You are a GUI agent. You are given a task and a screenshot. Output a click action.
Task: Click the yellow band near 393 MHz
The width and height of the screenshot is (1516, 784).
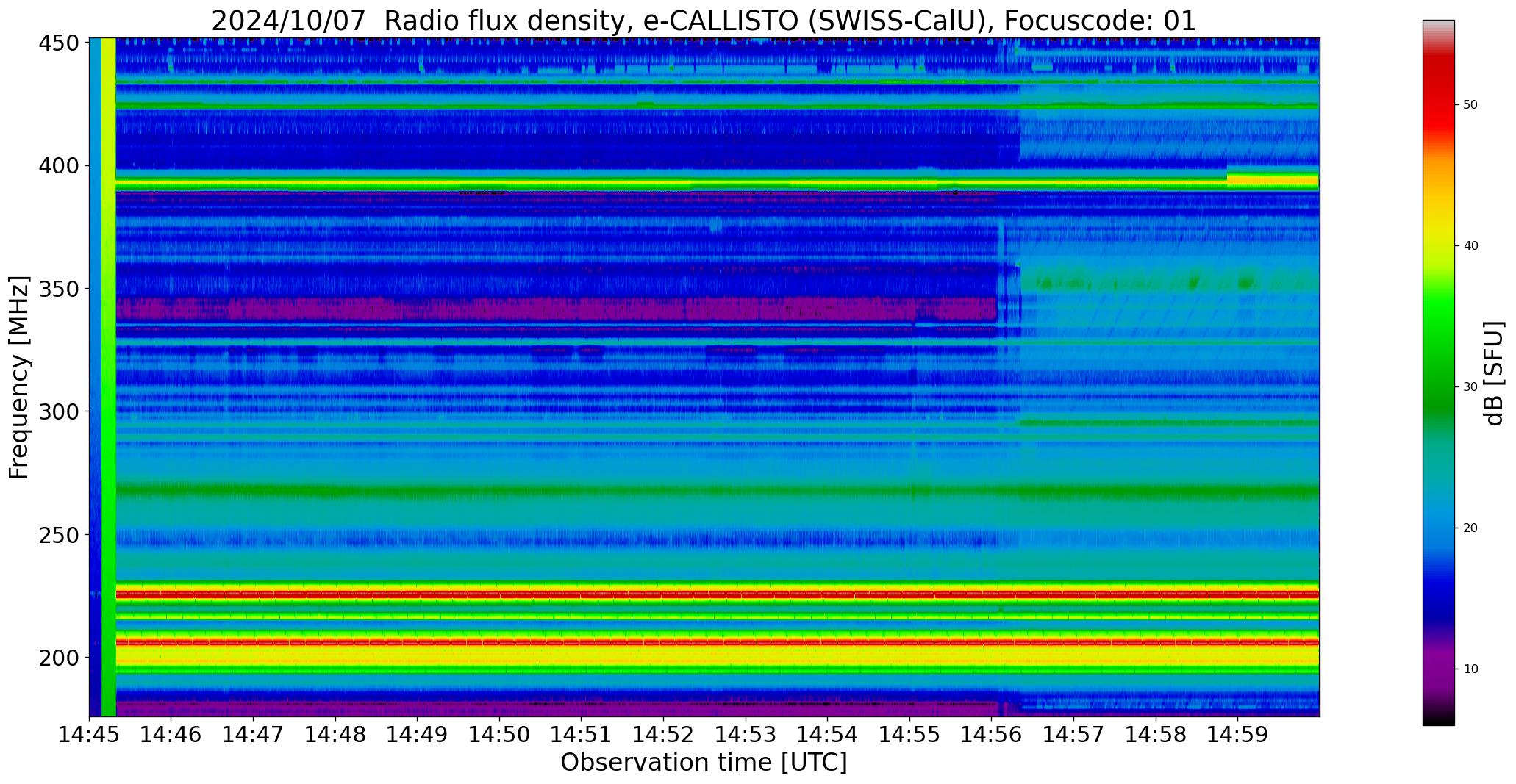pos(718,183)
